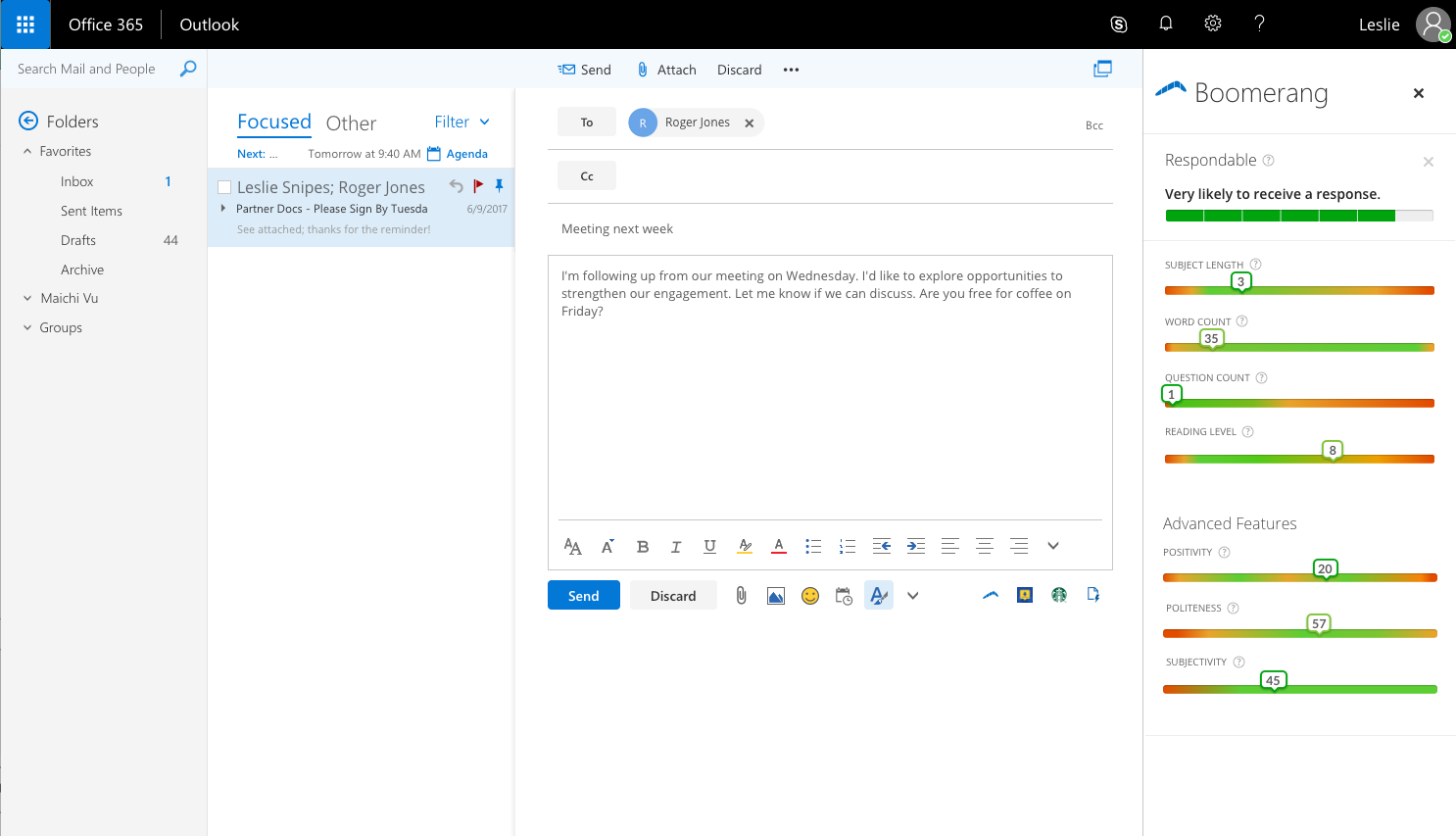This screenshot has width=1456, height=836.
Task: Collapse the Favorites folder group
Action: (27, 151)
